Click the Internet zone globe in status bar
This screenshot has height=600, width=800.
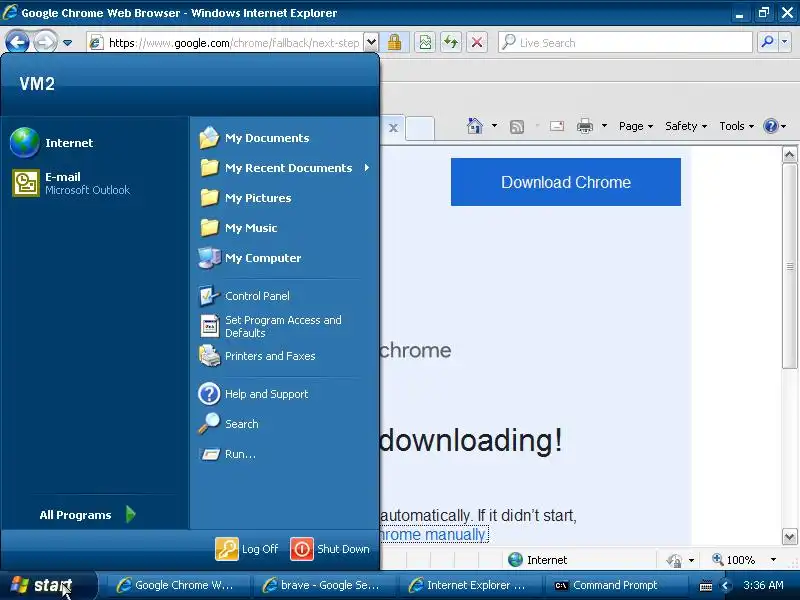click(515, 560)
